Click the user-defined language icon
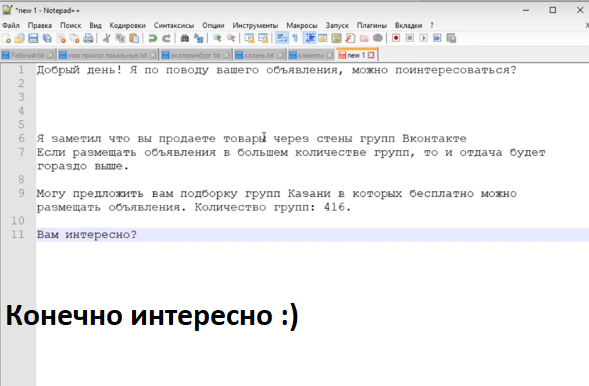The width and height of the screenshot is (589, 386). click(323, 38)
